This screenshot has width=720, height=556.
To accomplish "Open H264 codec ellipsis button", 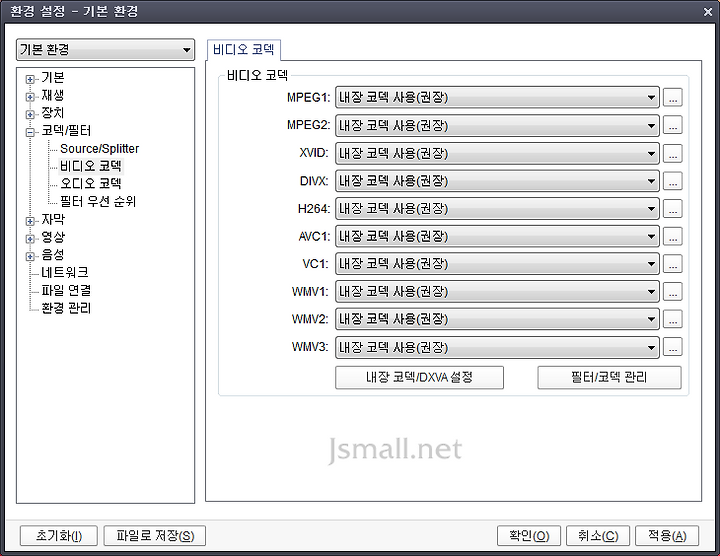I will (x=673, y=208).
